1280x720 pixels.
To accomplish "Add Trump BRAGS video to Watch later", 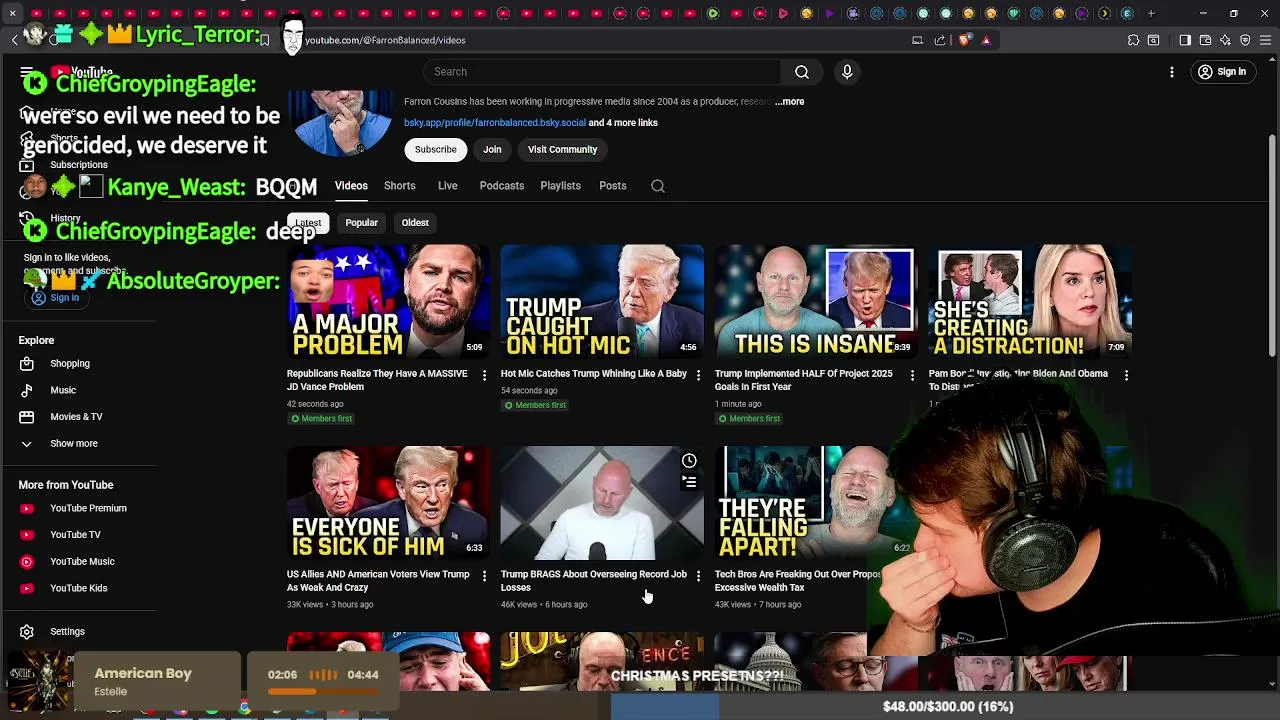I will pos(689,461).
